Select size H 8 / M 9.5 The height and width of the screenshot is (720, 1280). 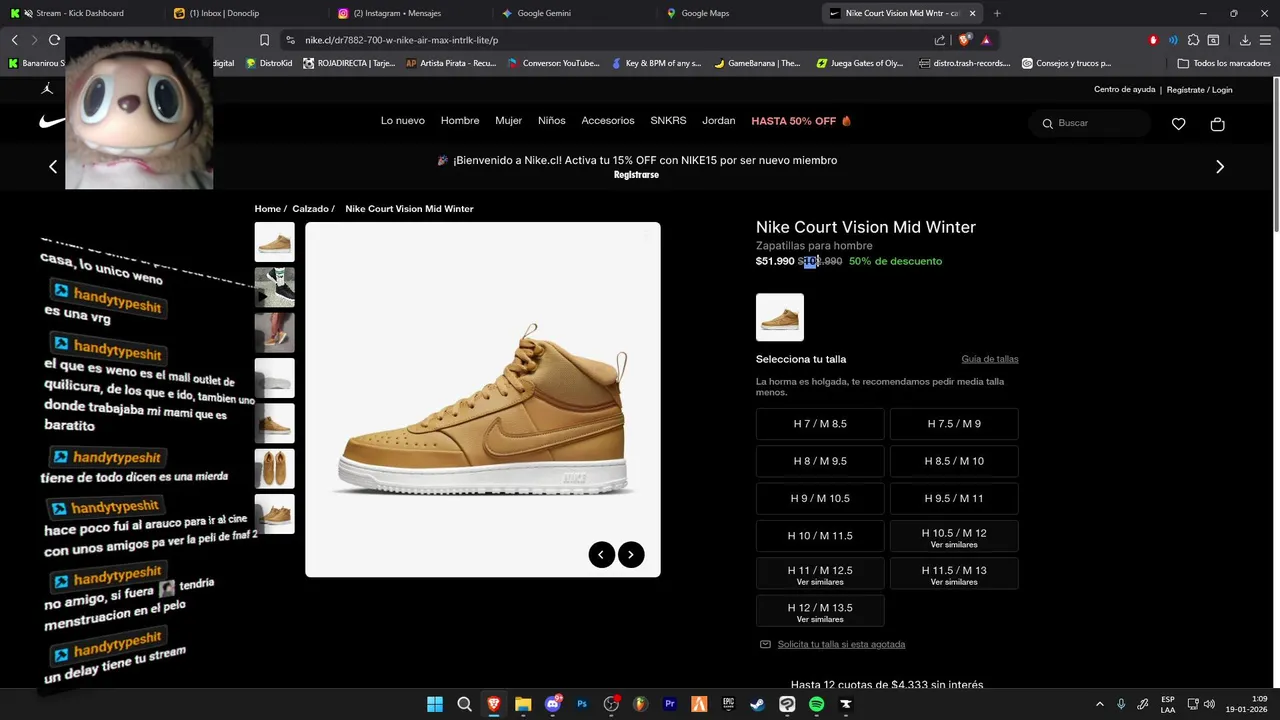(x=820, y=461)
